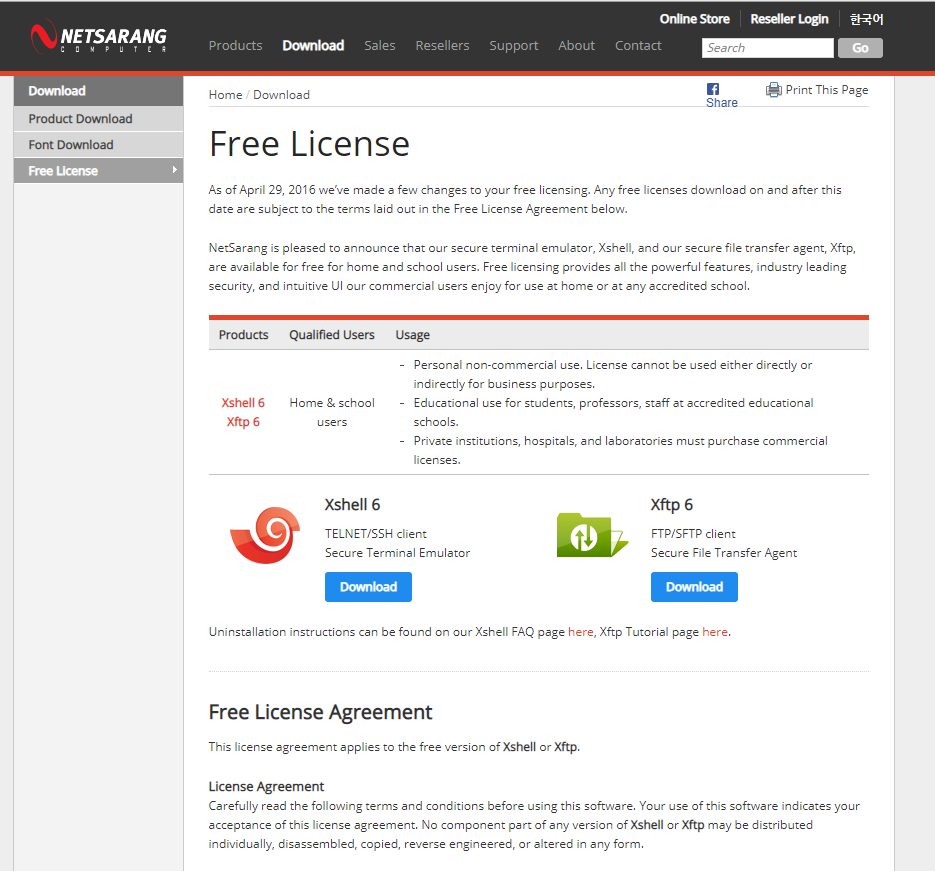
Task: Click the printer icon beside Print This Page
Action: tap(773, 90)
